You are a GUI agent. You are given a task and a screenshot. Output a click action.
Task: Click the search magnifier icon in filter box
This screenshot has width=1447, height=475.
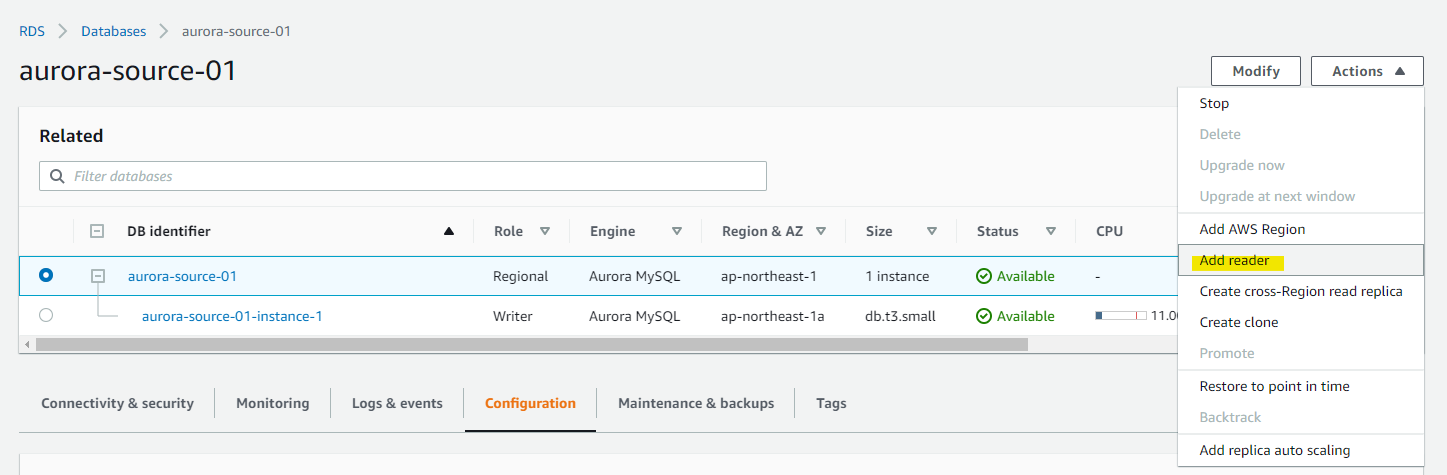57,176
